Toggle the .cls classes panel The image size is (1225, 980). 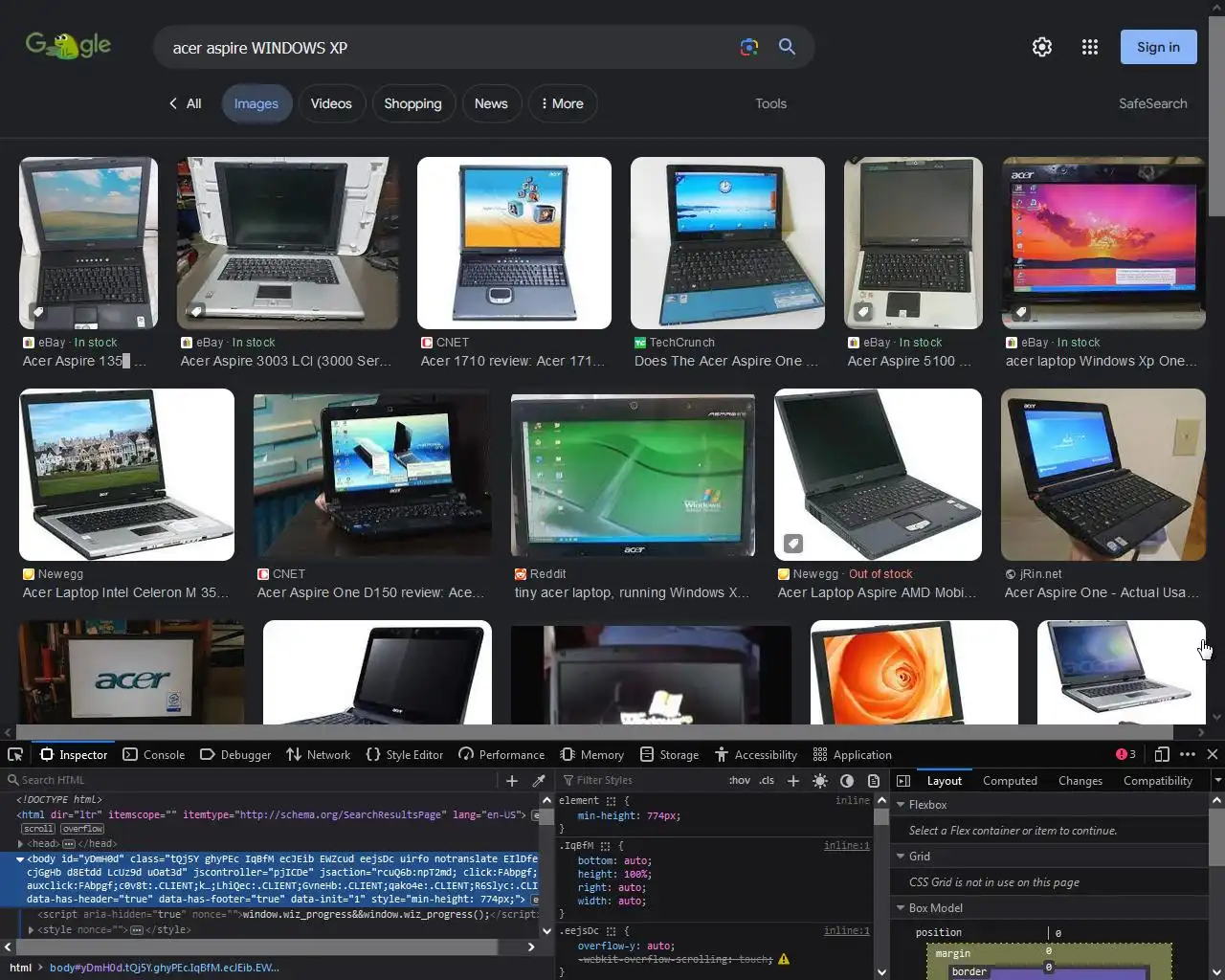767,780
